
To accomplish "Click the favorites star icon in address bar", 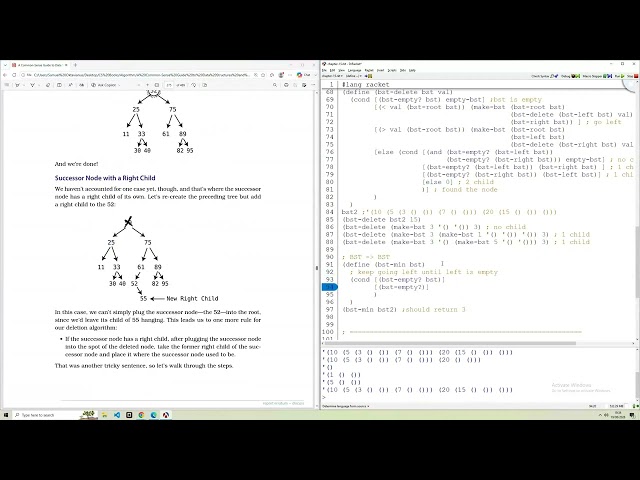I will (x=263, y=75).
